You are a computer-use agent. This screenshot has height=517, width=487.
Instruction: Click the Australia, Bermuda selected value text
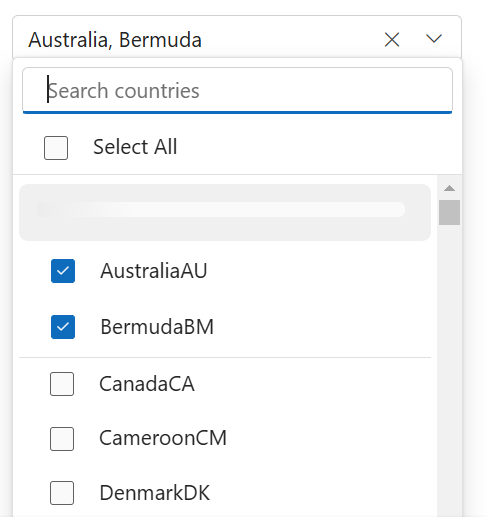[x=115, y=40]
